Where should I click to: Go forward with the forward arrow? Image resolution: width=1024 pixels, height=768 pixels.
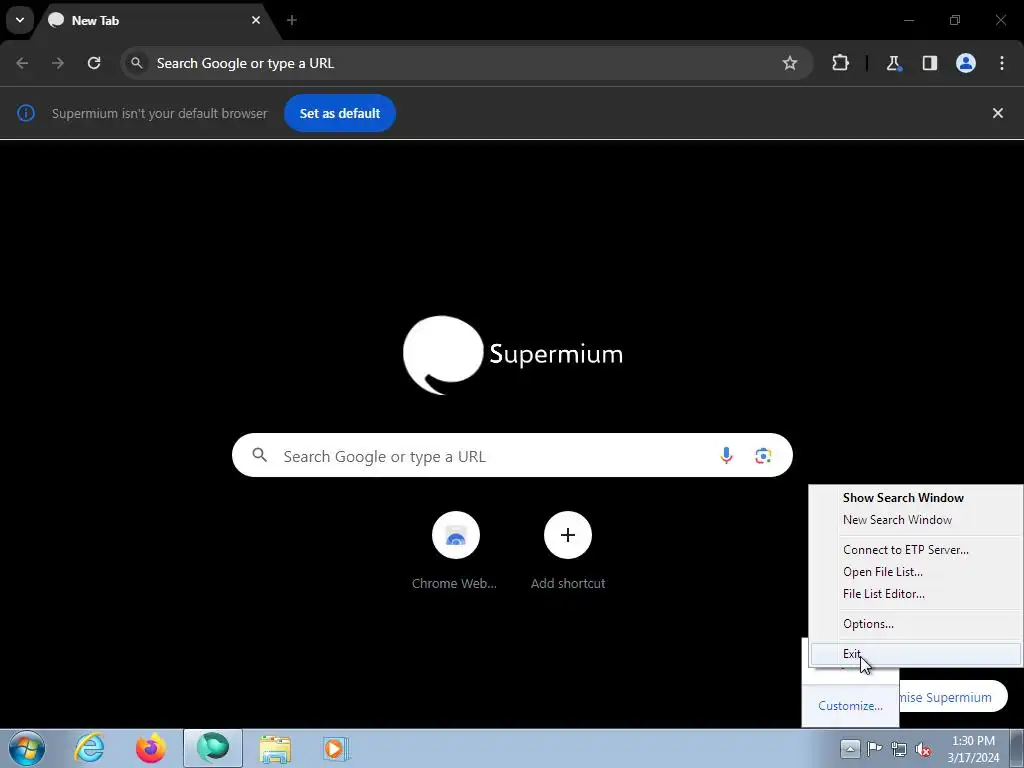[x=58, y=63]
